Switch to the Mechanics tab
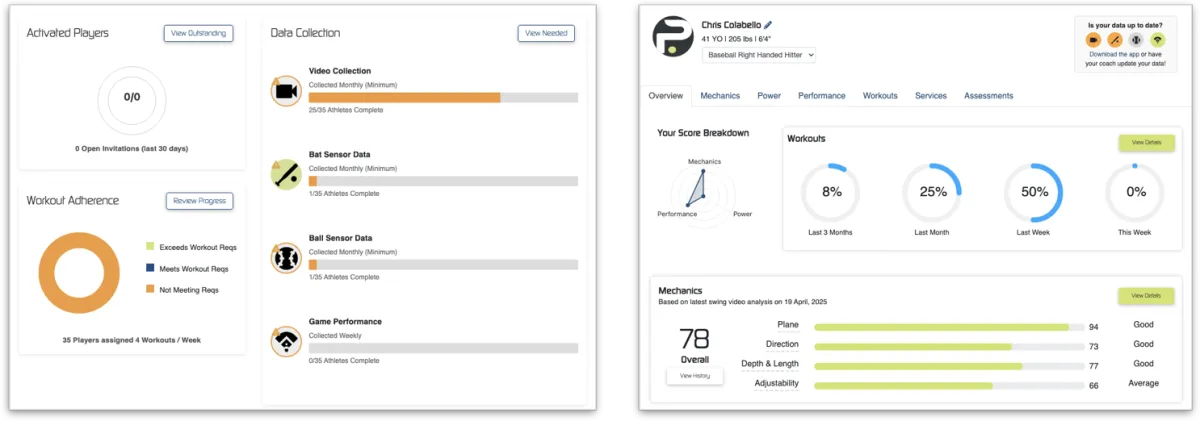 [x=720, y=96]
